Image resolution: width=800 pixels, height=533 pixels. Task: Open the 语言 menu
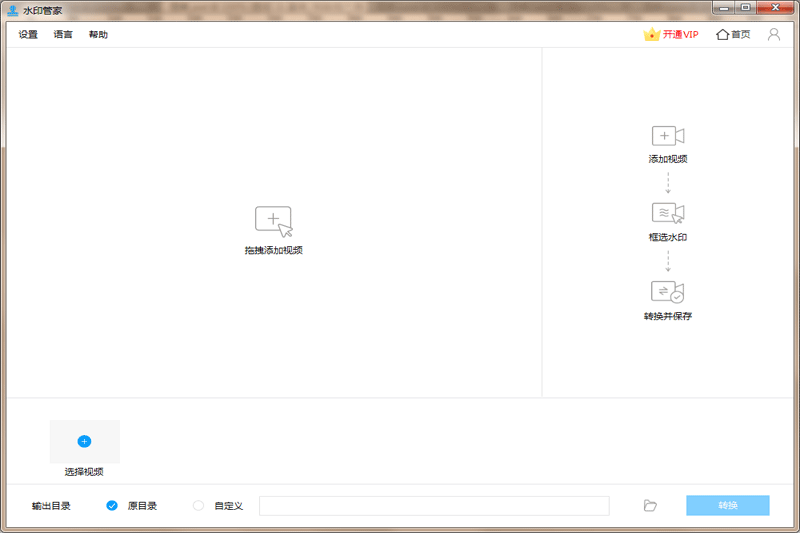tap(63, 35)
